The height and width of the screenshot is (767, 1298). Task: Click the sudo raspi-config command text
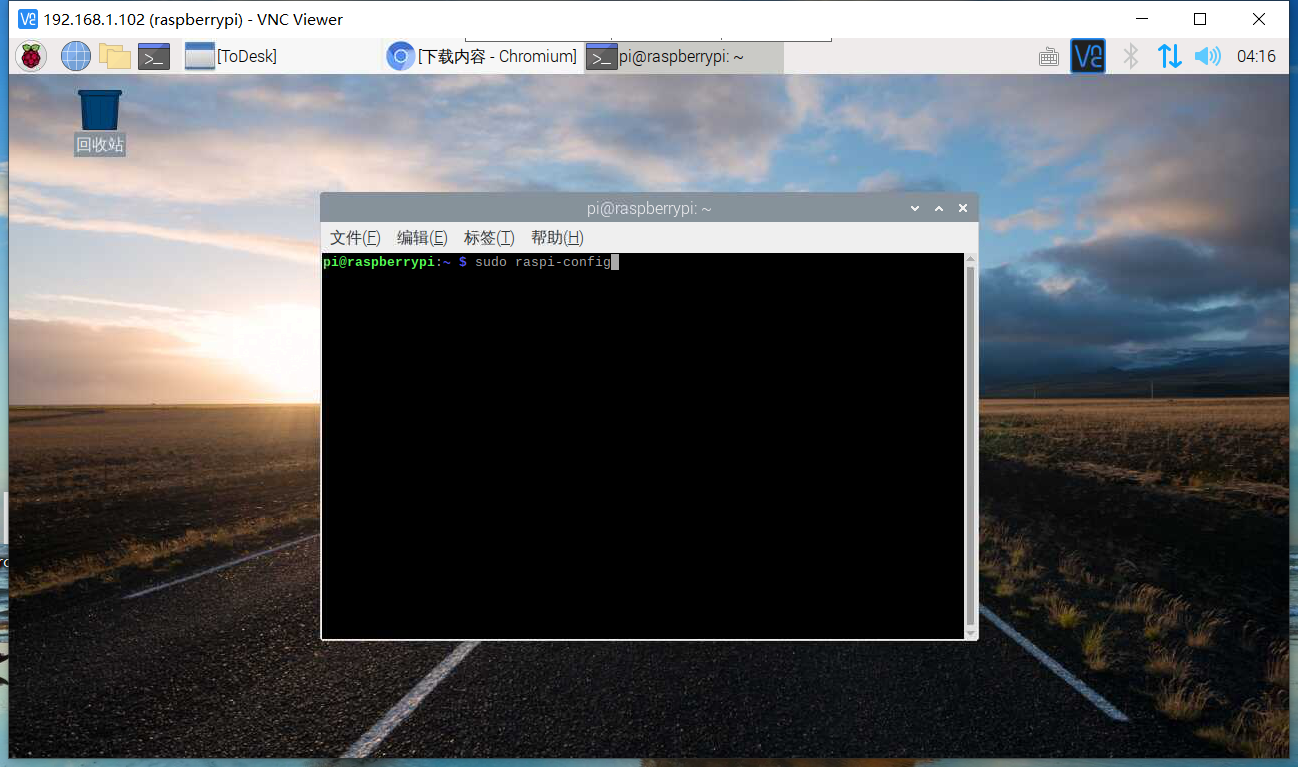(542, 262)
